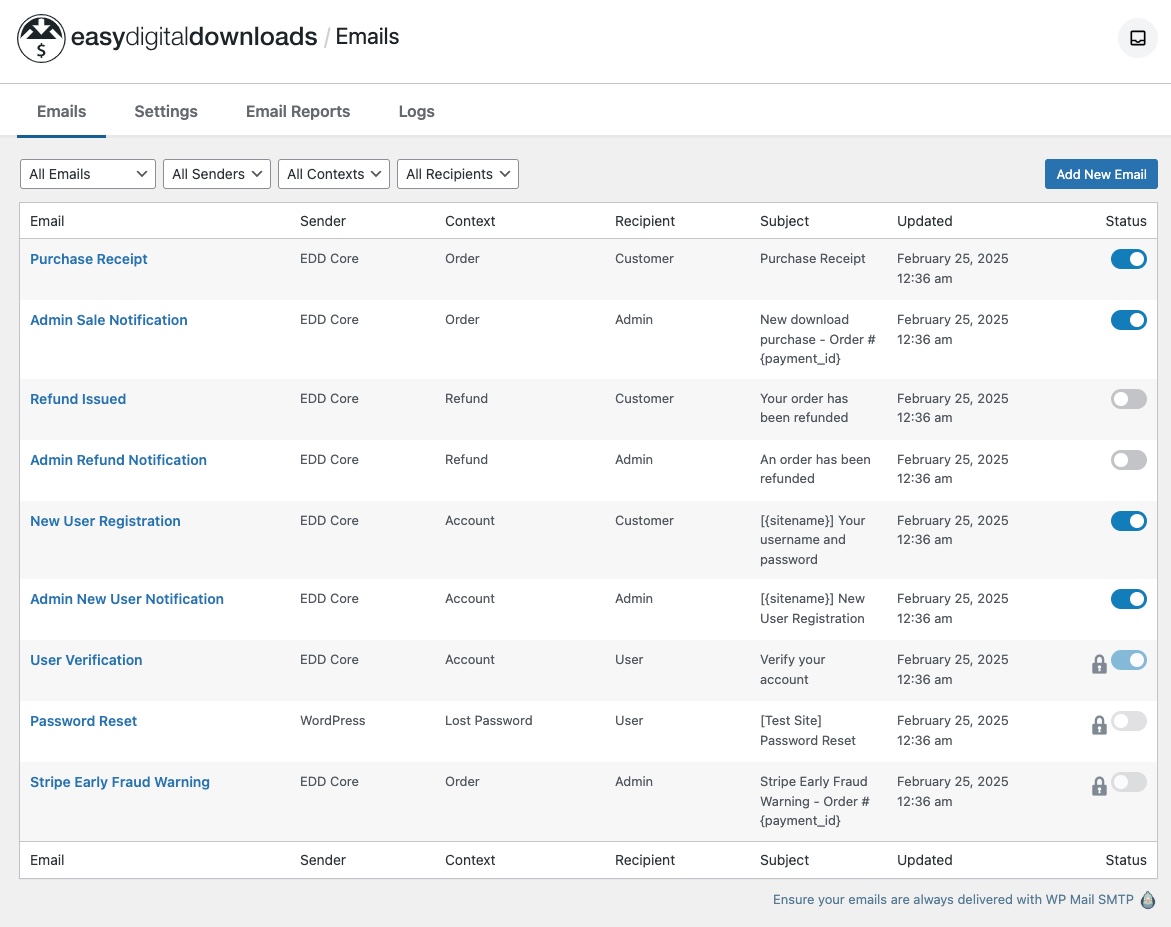Open the Email Reports tab
1171x927 pixels.
298,111
